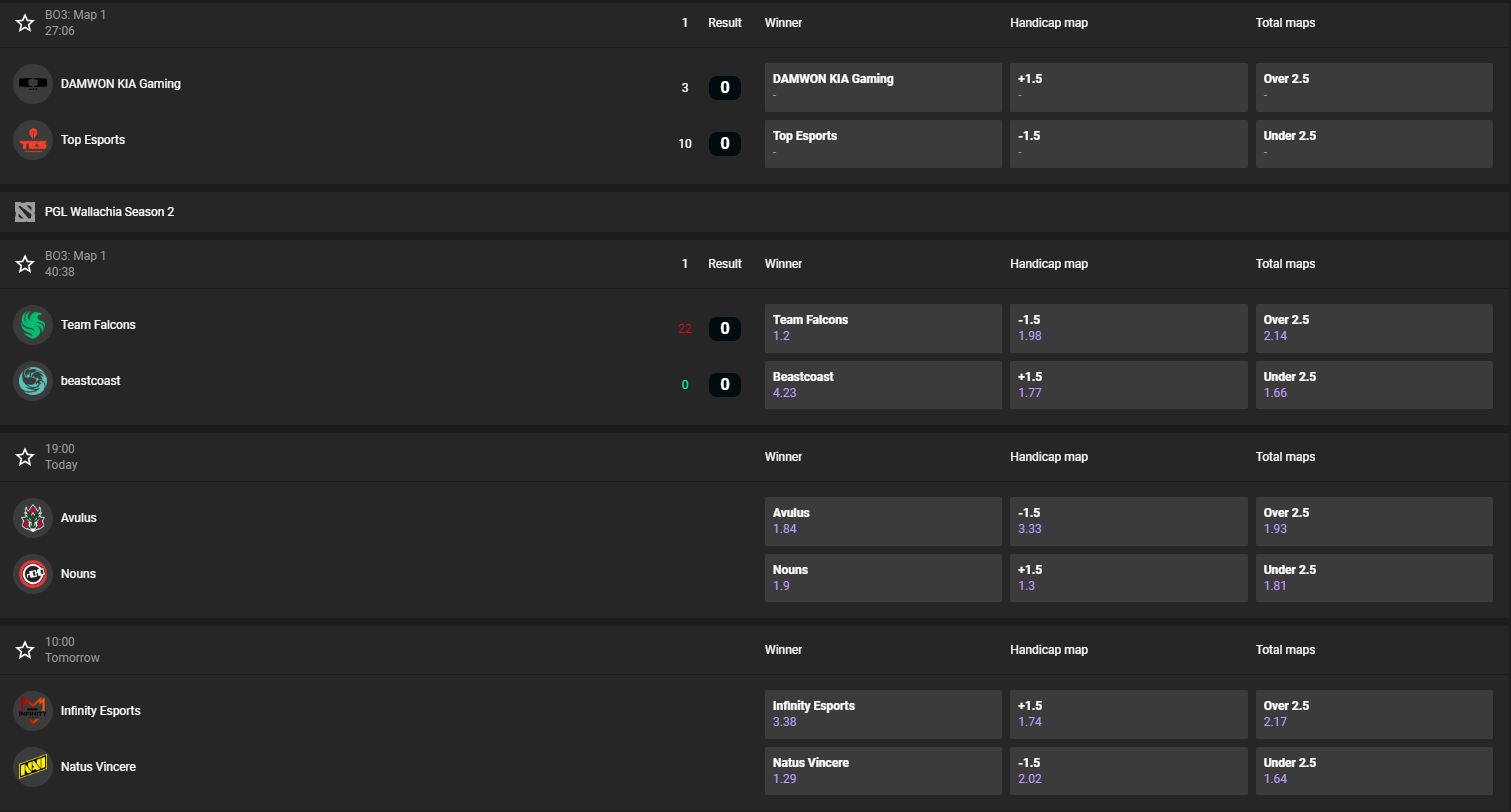Click the DAMWON KIA Gaming winner market
The width and height of the screenshot is (1511, 812).
[x=883, y=87]
